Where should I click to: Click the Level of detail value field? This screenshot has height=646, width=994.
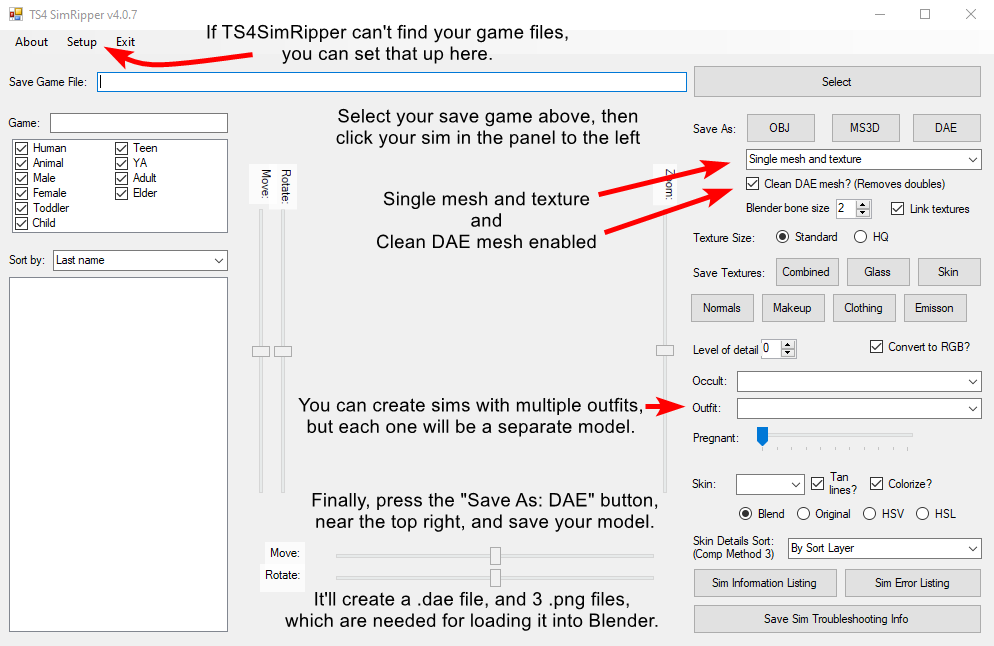tap(771, 349)
